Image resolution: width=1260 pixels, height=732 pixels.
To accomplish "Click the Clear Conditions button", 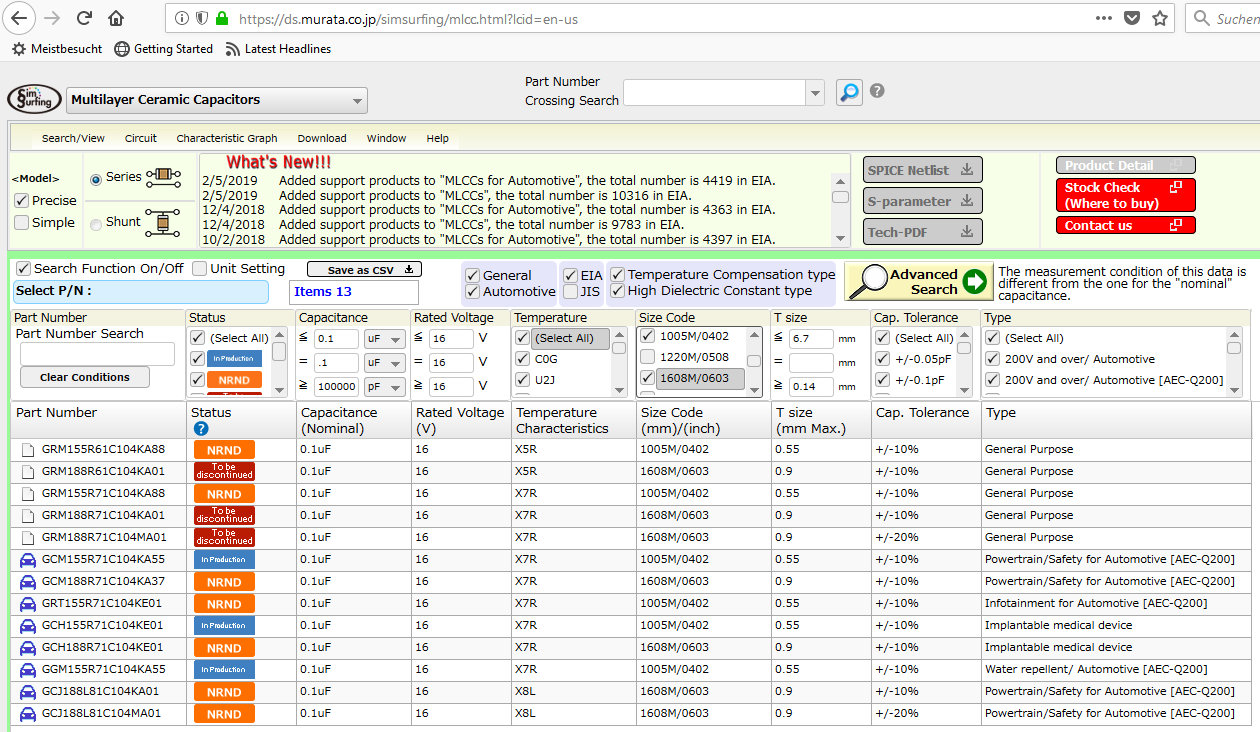I will point(85,377).
